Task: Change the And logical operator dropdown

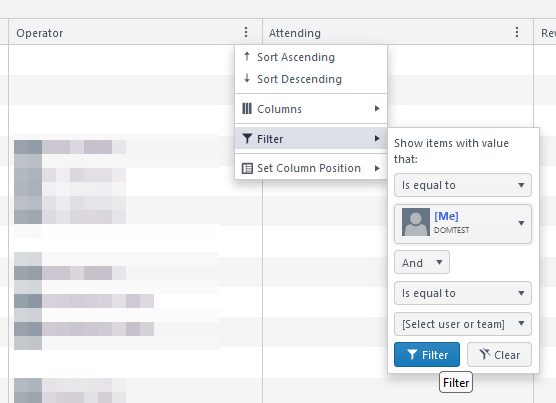Action: coord(422,262)
